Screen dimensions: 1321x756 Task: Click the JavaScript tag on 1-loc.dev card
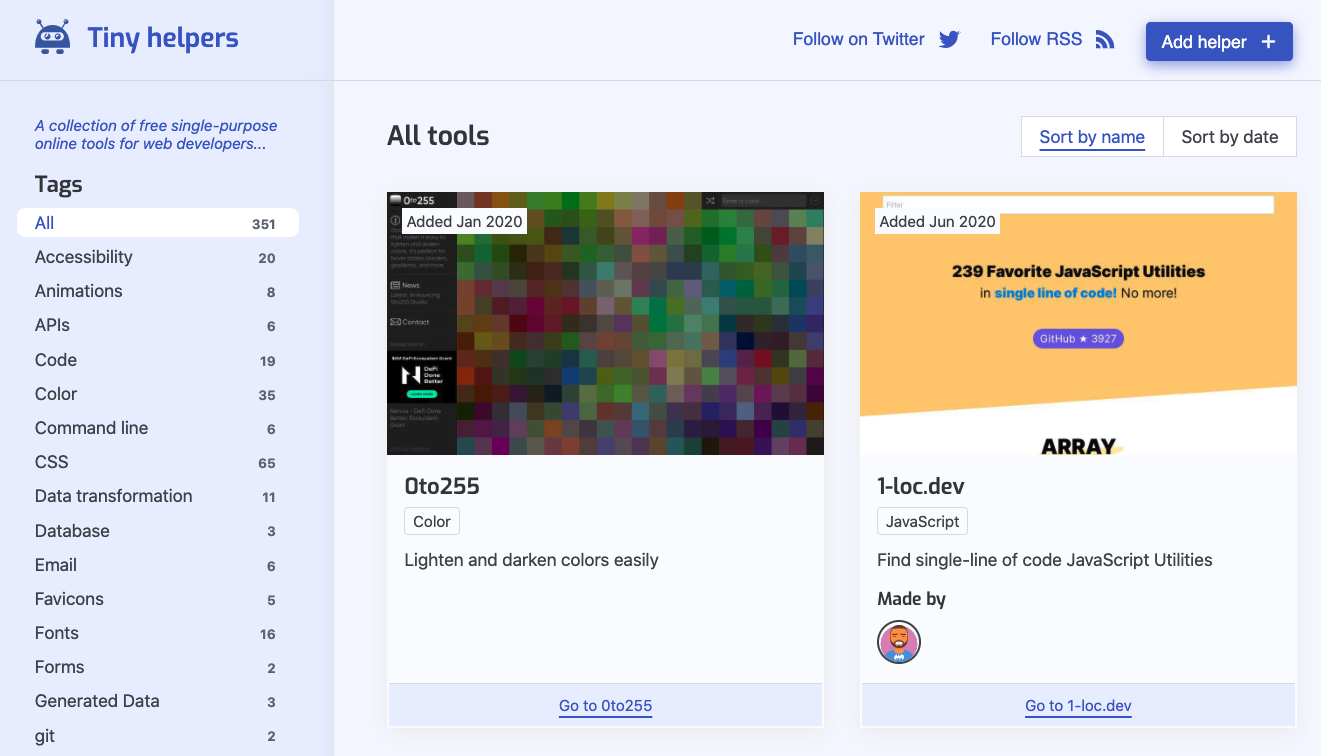[922, 521]
